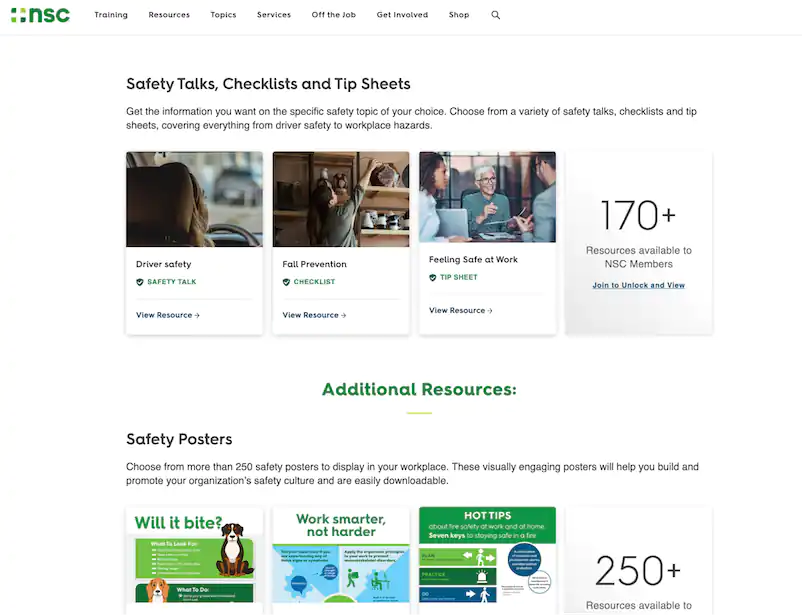Open the Training menu
Screen dimensions: 802x615
pos(111,16)
